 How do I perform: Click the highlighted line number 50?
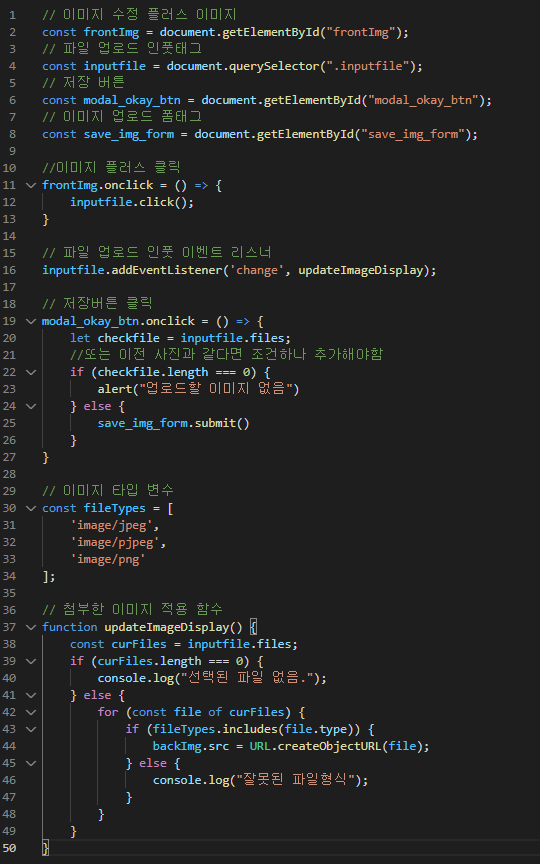coord(9,848)
